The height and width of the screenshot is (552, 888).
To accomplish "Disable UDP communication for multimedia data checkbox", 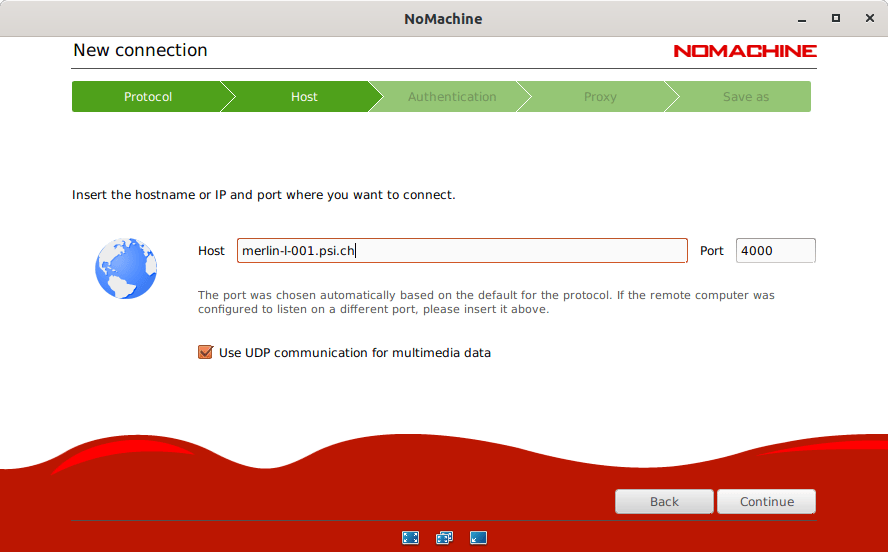I will (206, 352).
